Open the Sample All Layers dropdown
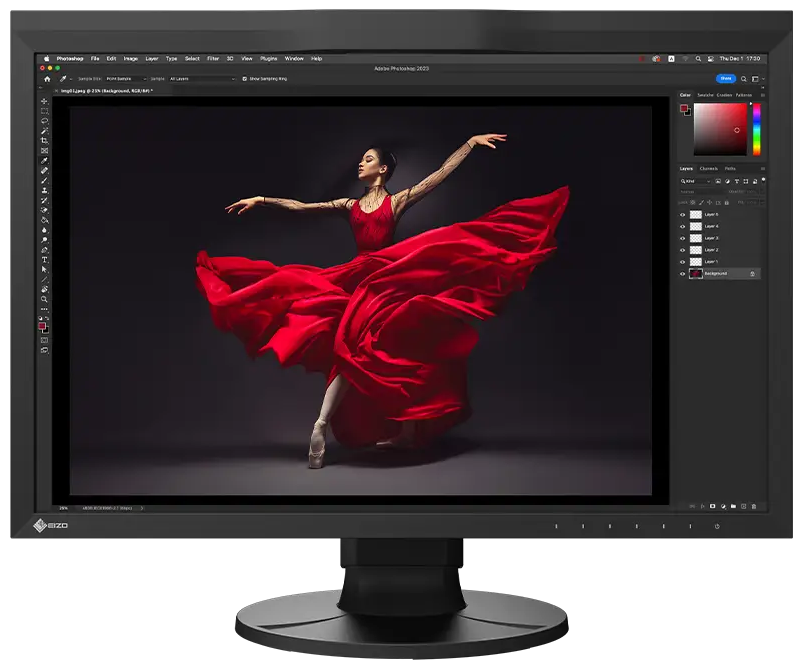The image size is (804, 670). [202, 78]
